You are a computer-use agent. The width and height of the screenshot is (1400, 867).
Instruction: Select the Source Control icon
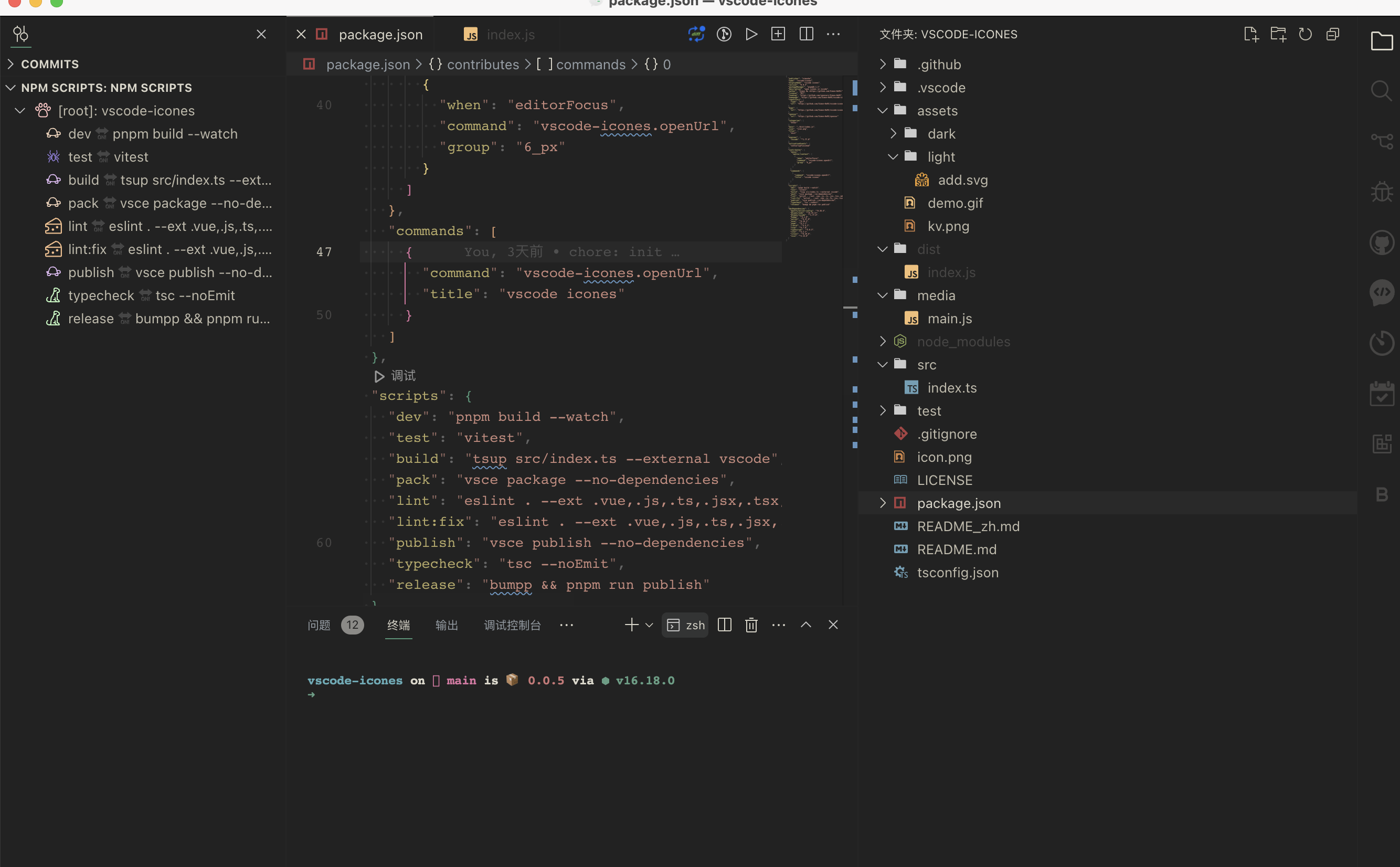(1382, 141)
